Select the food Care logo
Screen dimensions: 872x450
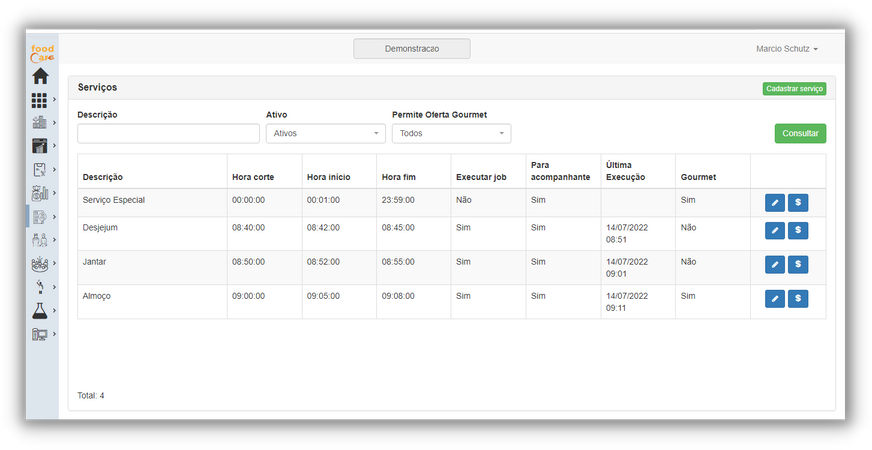pos(42,53)
